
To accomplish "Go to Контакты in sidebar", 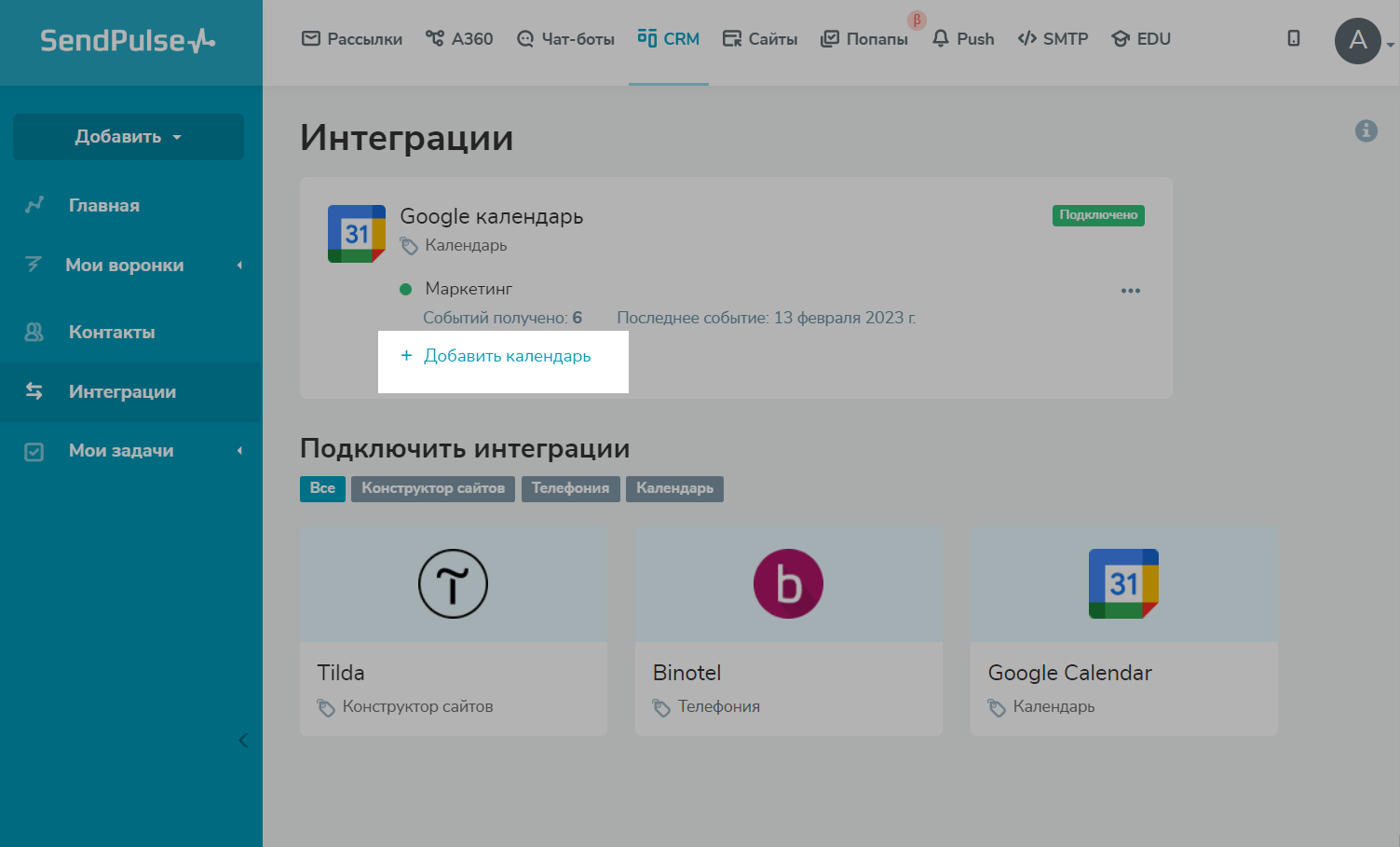I will pos(112,333).
